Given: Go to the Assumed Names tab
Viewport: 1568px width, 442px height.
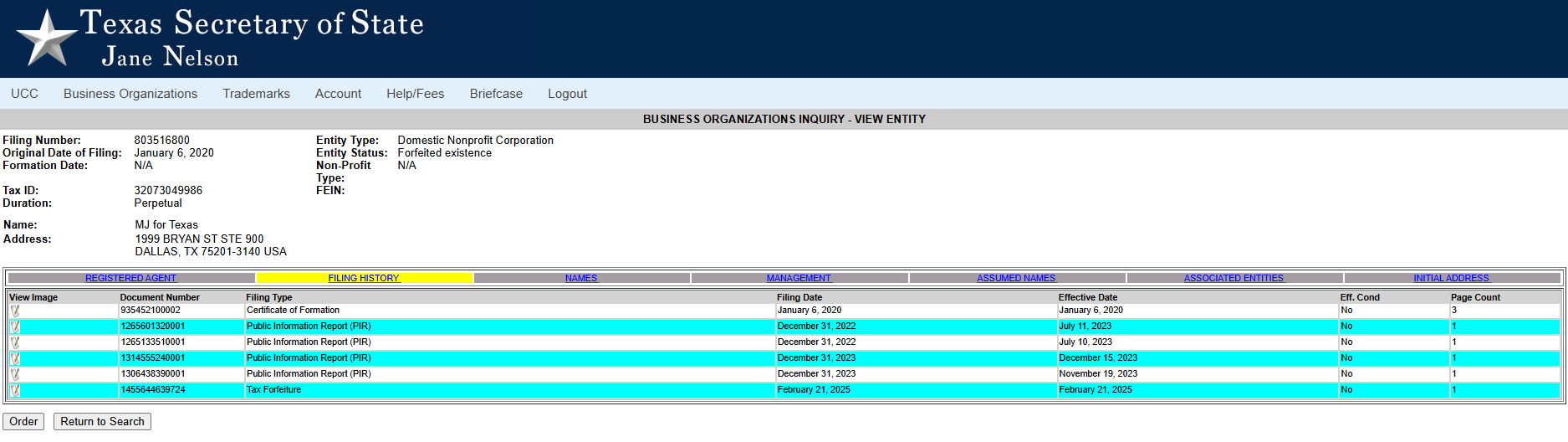Looking at the screenshot, I should click(x=1016, y=278).
